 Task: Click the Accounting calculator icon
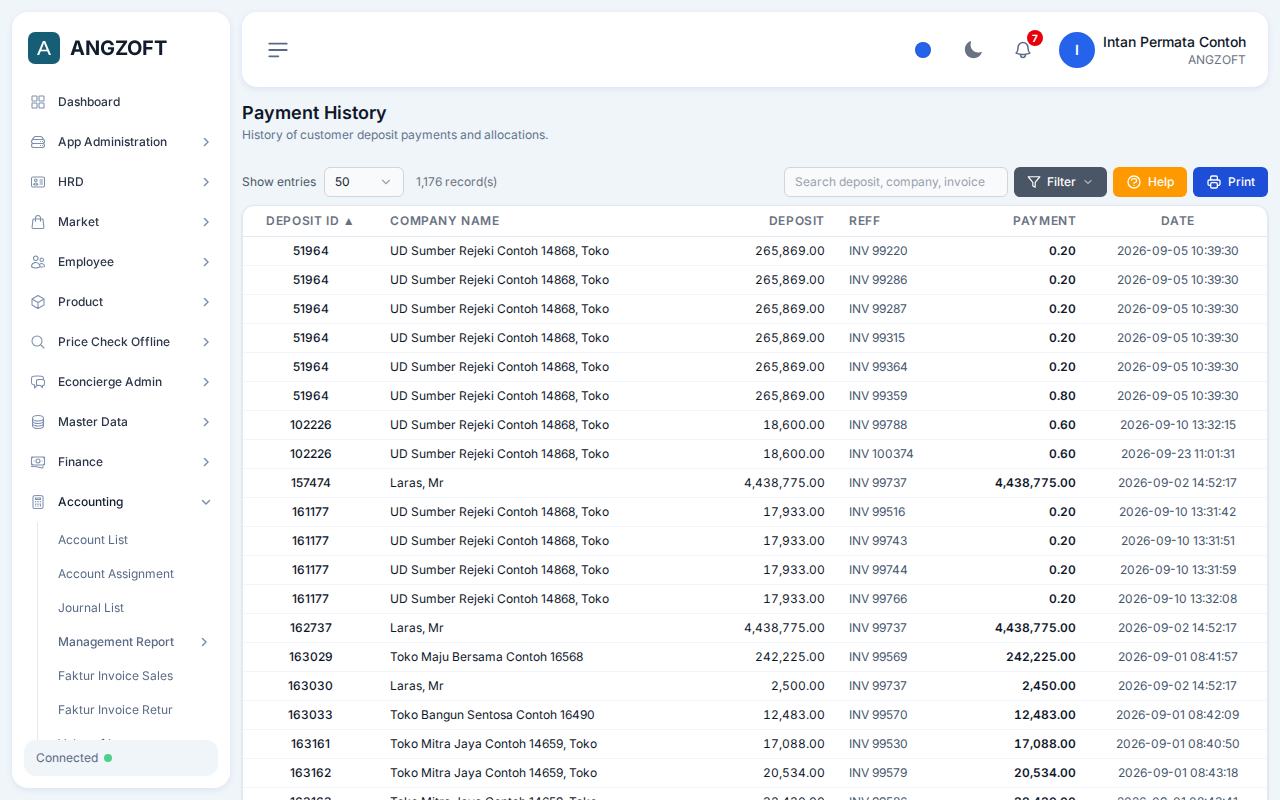(x=38, y=502)
